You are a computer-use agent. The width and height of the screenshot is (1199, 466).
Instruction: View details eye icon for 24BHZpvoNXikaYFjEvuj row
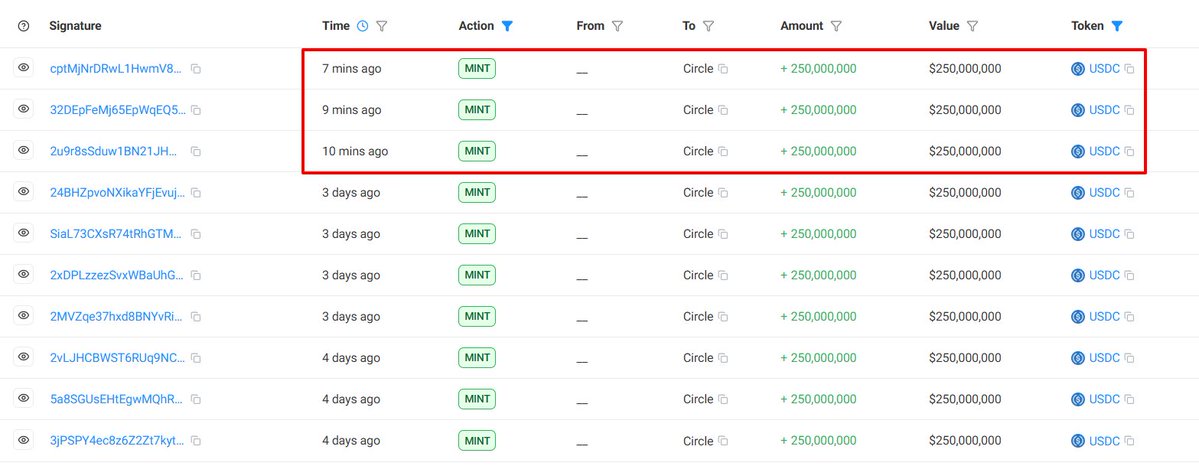point(24,191)
